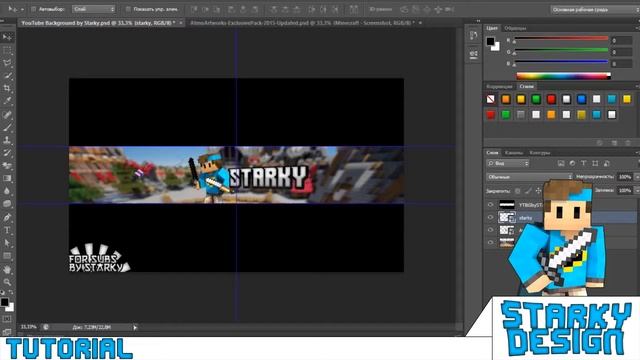Screen dimensions: 640x360
Task: Toggle eye of layer just below starky
Action: tap(490, 230)
